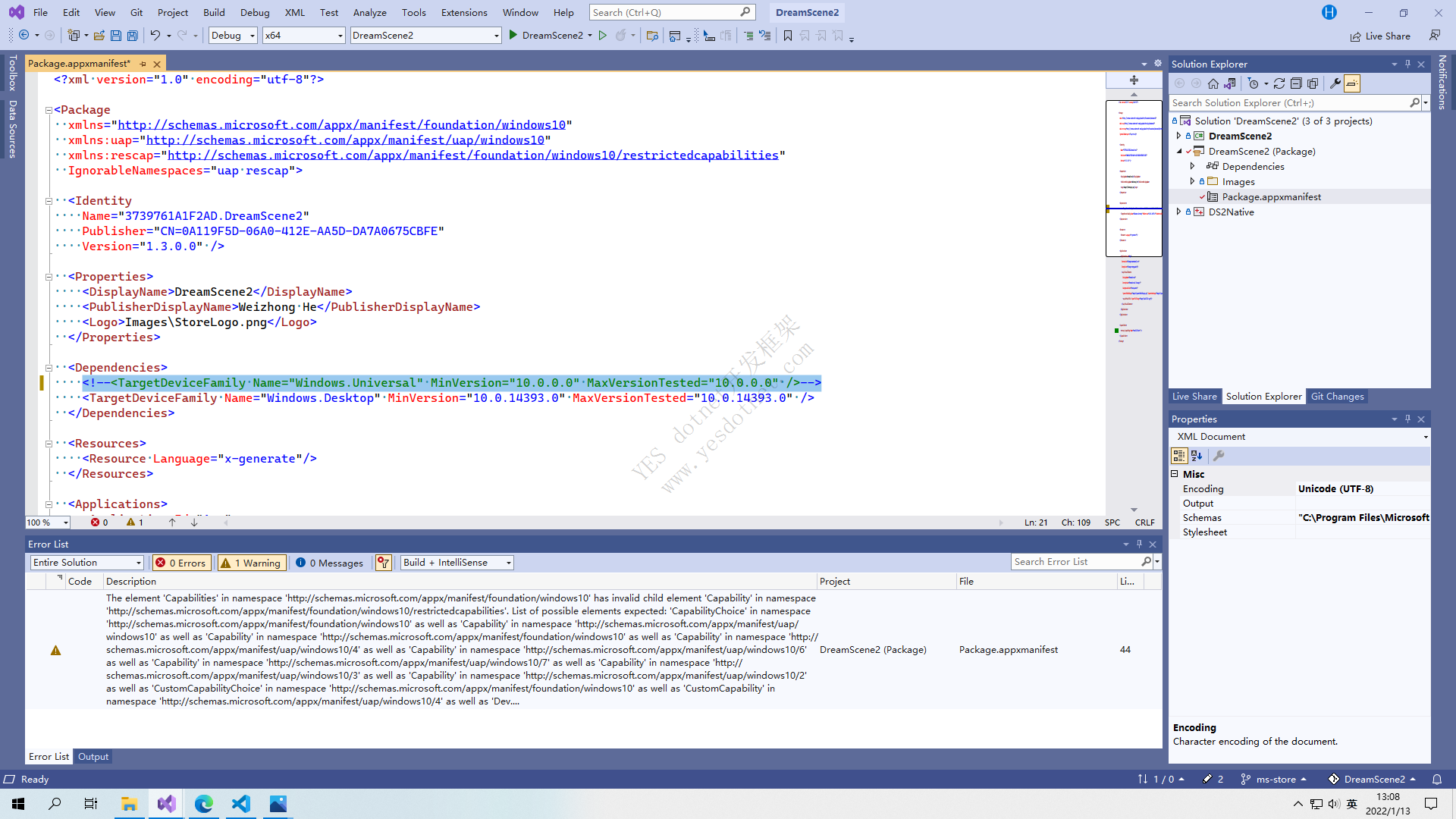Toggle the 0 Messages filter button

click(330, 563)
